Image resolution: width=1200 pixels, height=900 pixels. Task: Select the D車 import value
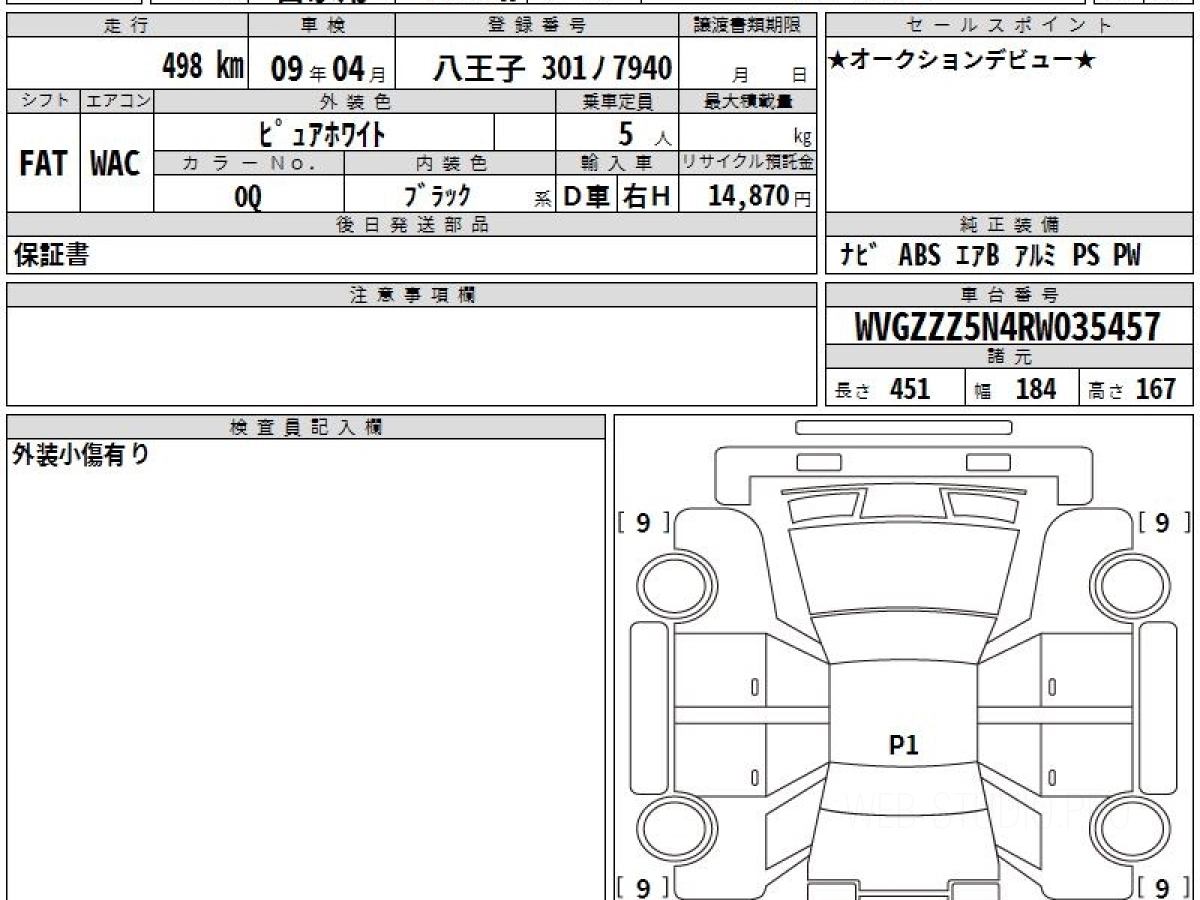tap(587, 196)
